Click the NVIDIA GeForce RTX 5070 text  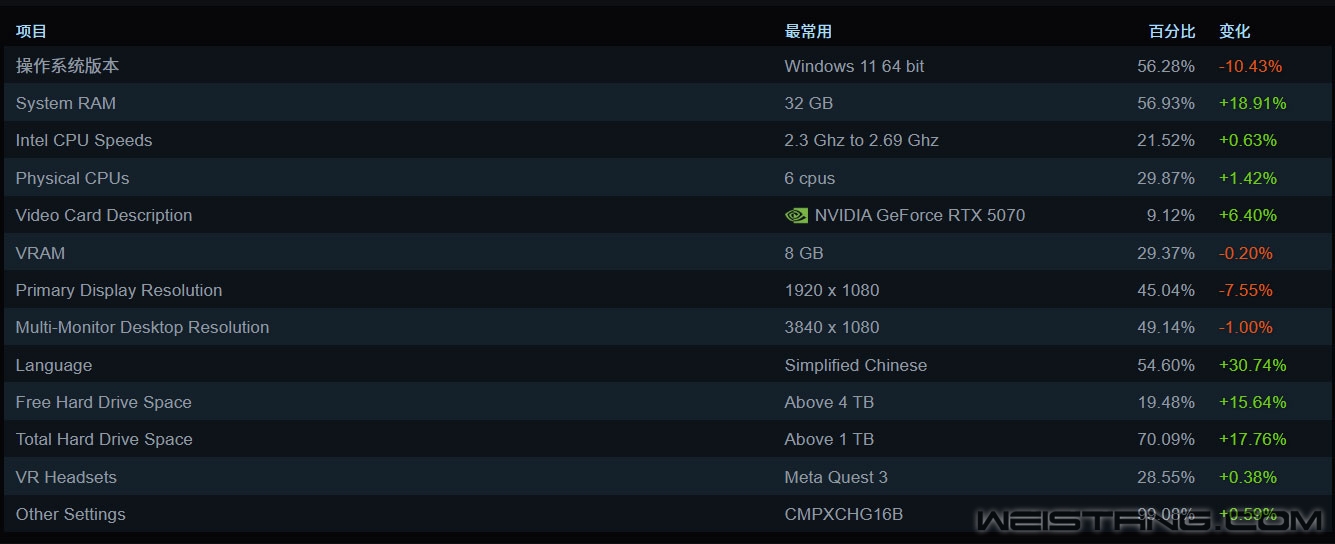click(x=920, y=215)
